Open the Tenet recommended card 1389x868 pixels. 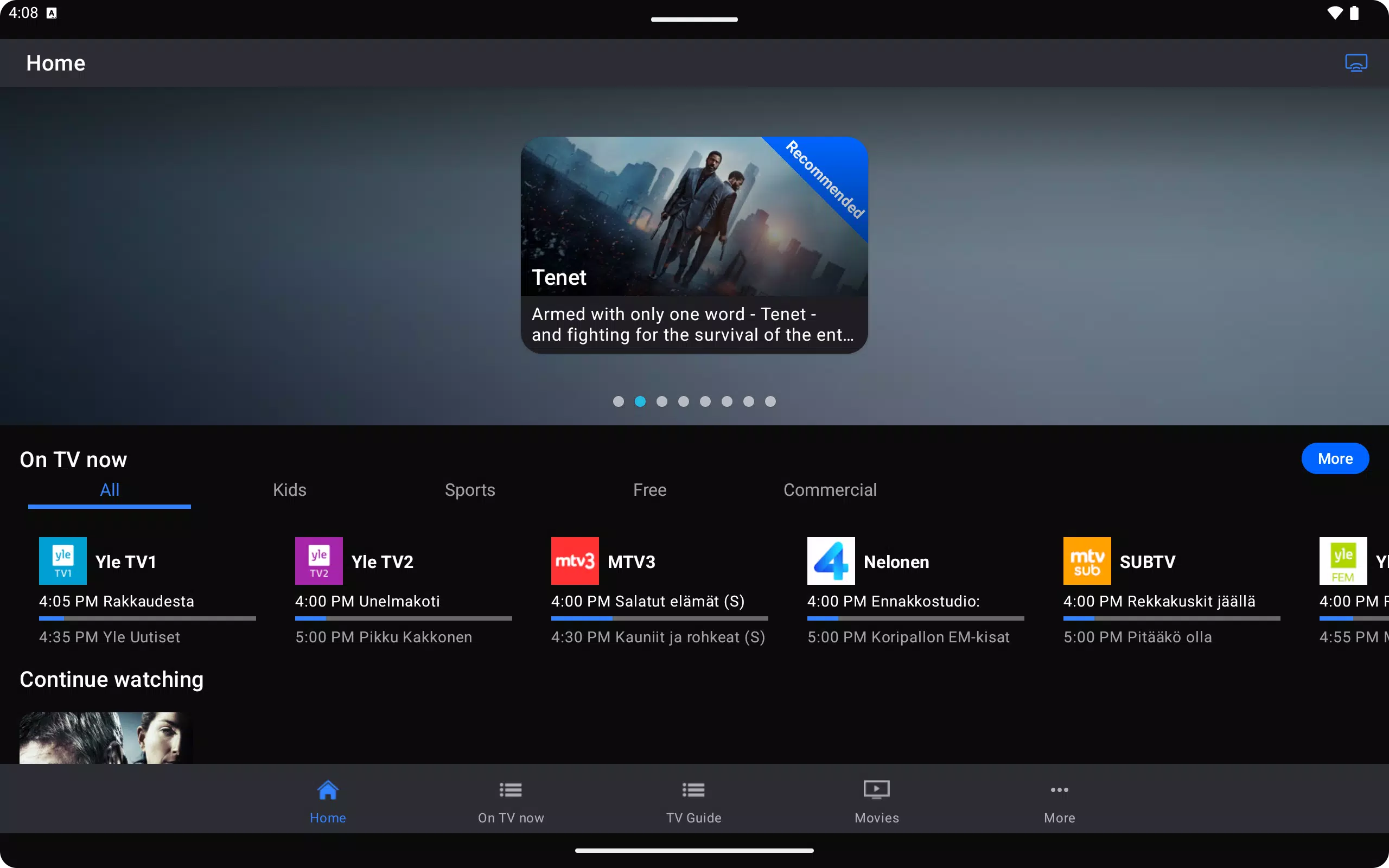694,245
